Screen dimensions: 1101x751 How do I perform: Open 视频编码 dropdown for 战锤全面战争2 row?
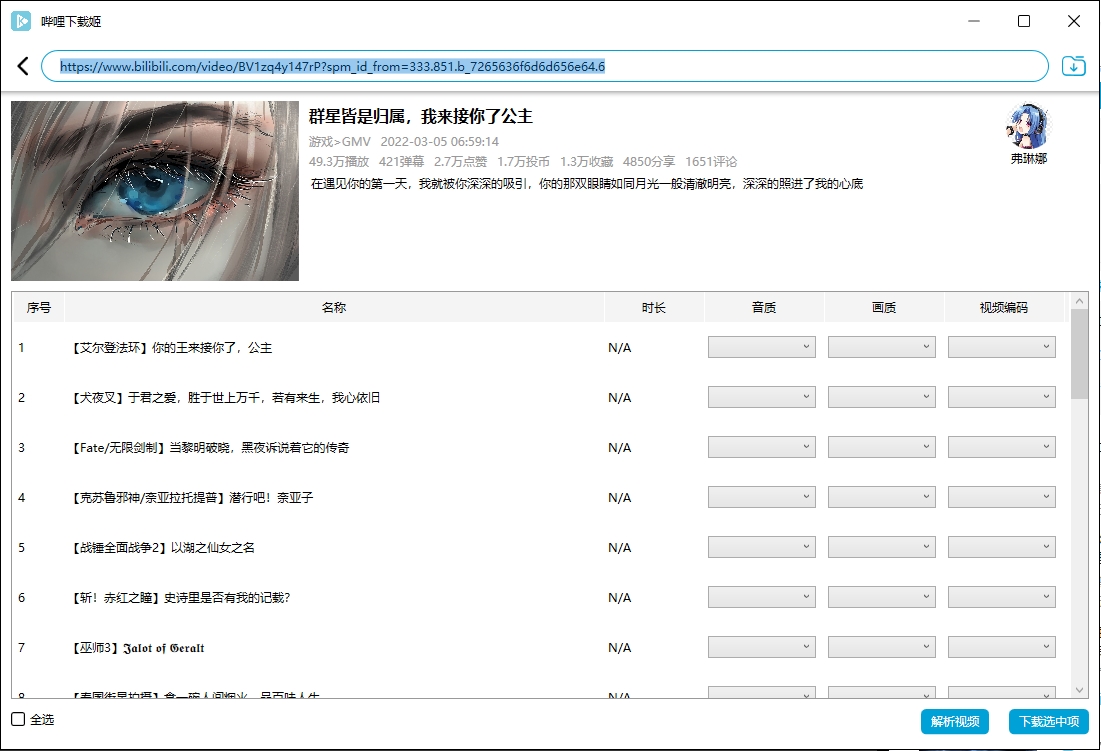(x=1002, y=547)
